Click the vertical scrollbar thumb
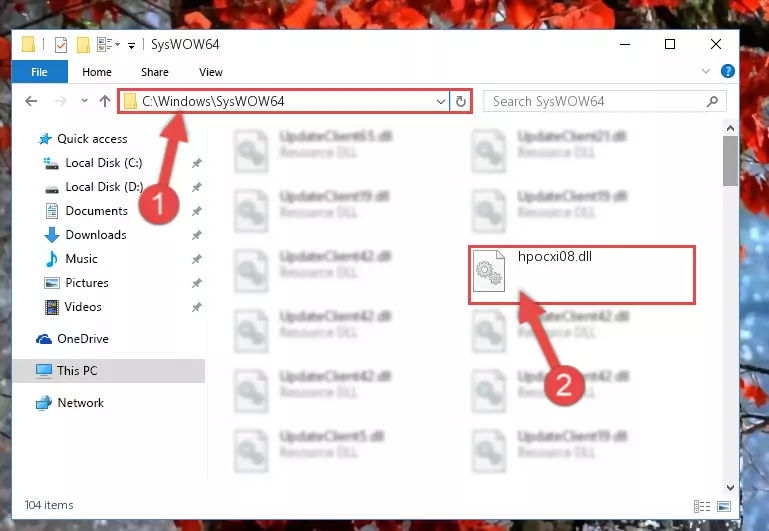This screenshot has height=531, width=769. [x=730, y=161]
